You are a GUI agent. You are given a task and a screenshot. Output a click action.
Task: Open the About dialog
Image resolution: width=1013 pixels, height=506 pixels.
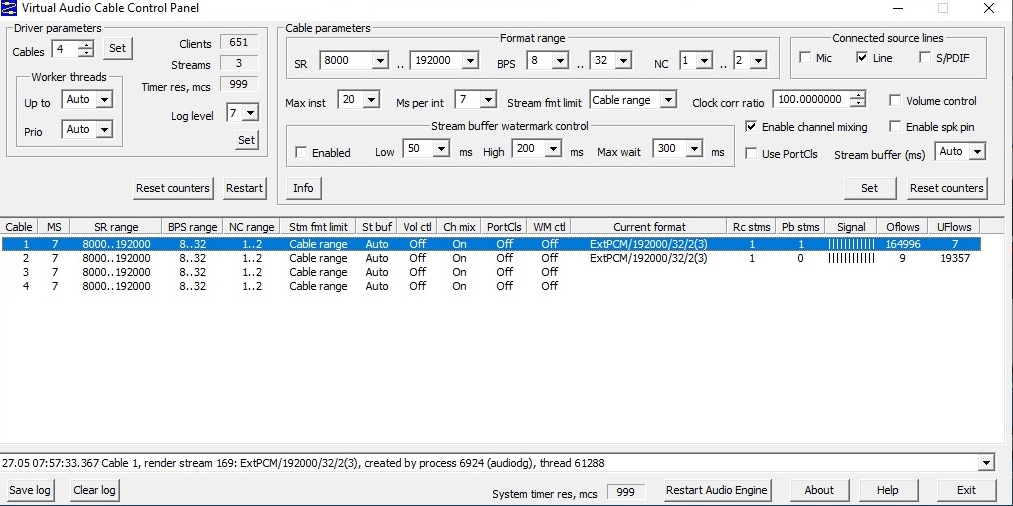pos(819,490)
